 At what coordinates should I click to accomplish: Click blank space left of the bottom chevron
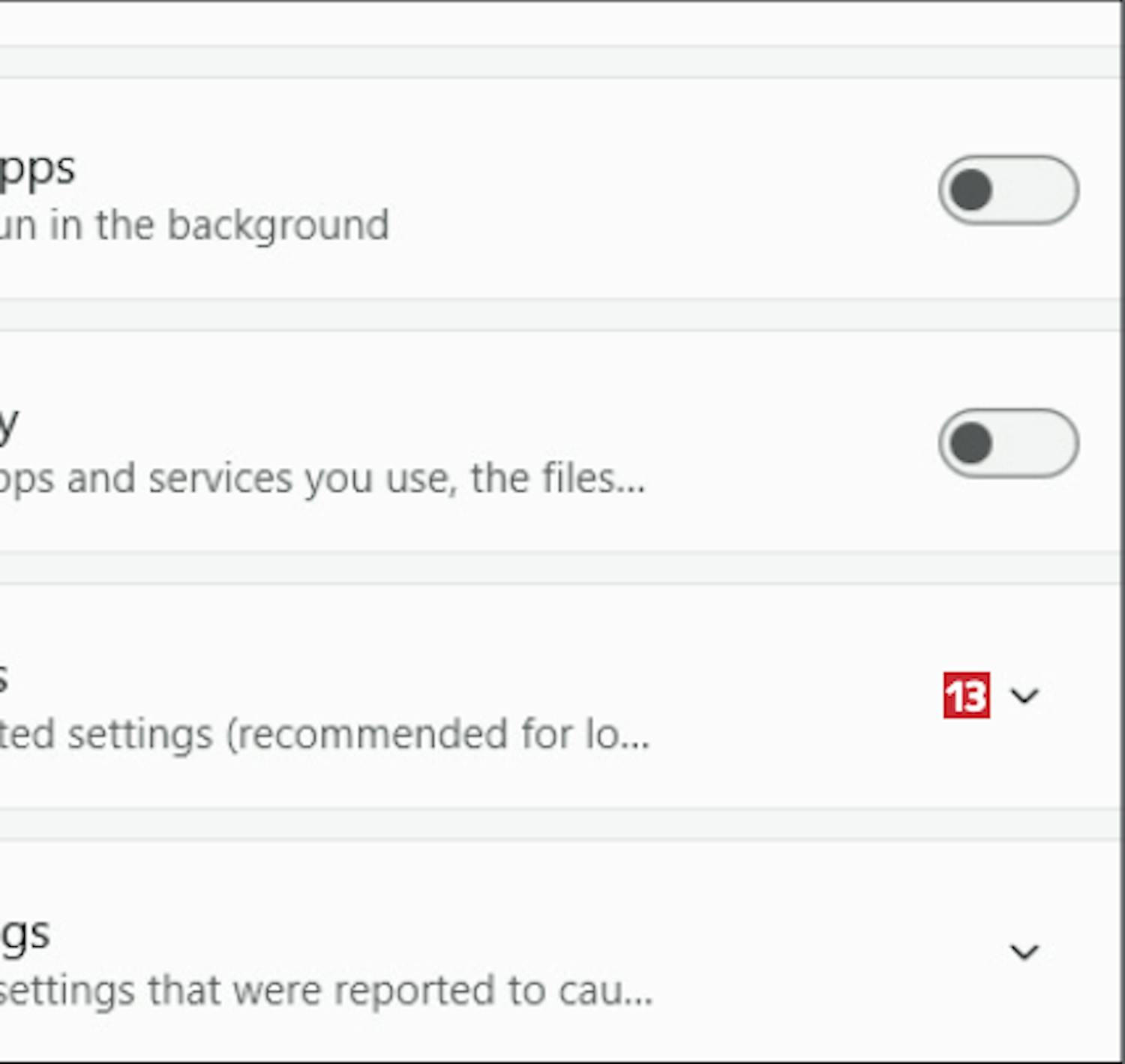[825, 952]
